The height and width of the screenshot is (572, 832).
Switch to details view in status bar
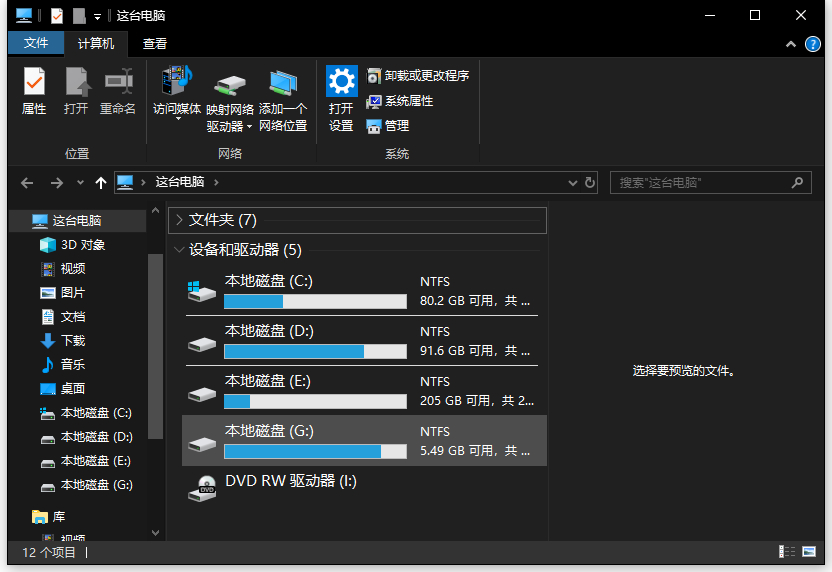(787, 552)
